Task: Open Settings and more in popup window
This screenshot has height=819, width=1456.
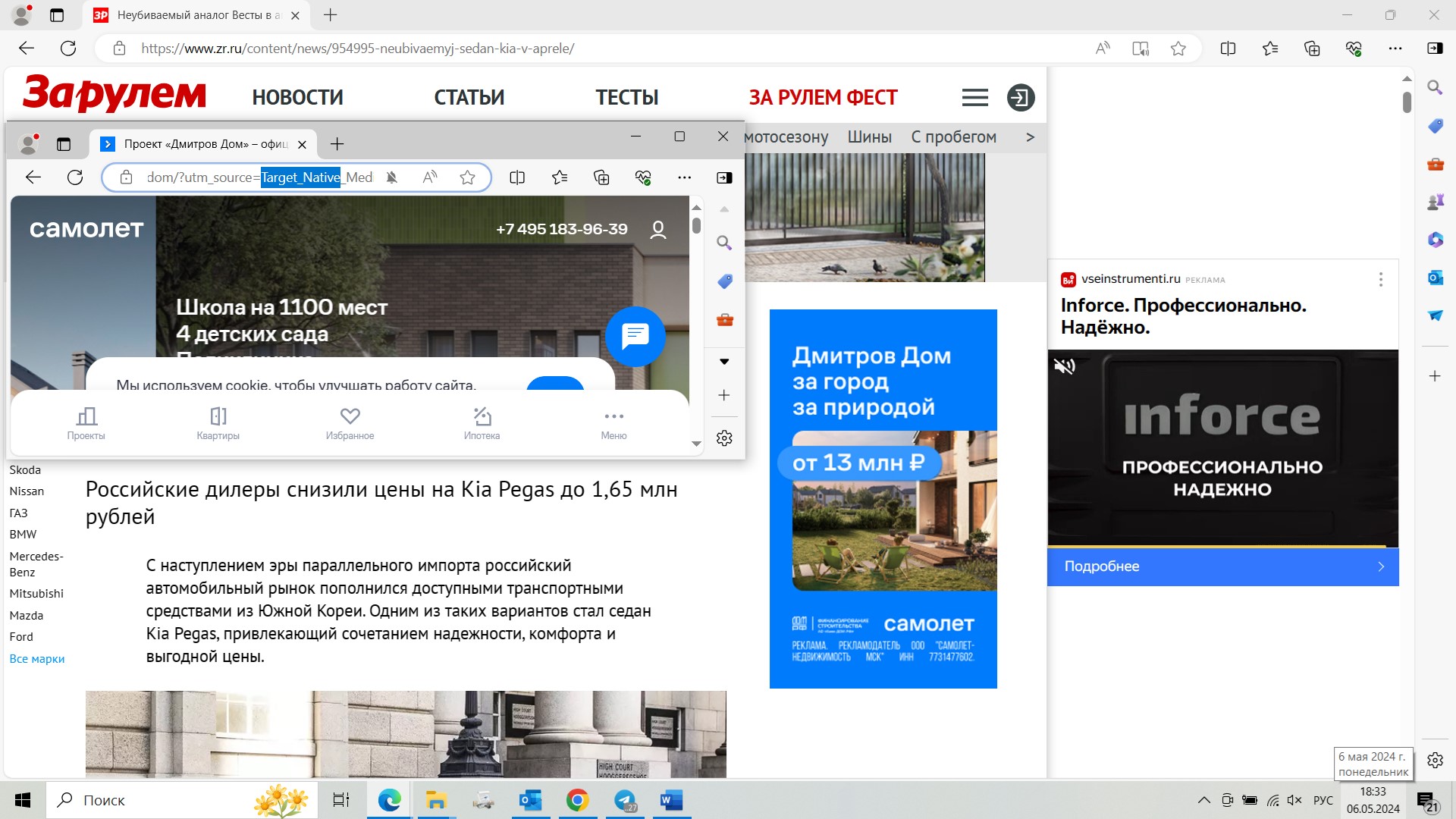Action: 684,177
